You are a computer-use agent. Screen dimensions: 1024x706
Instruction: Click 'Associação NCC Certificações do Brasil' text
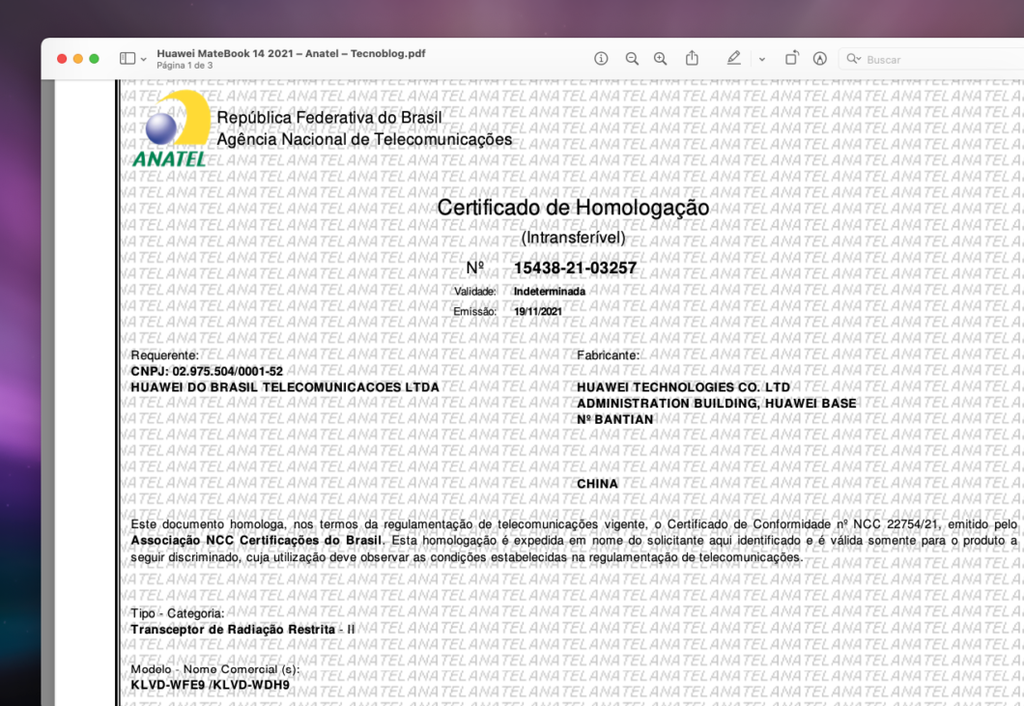(256, 541)
